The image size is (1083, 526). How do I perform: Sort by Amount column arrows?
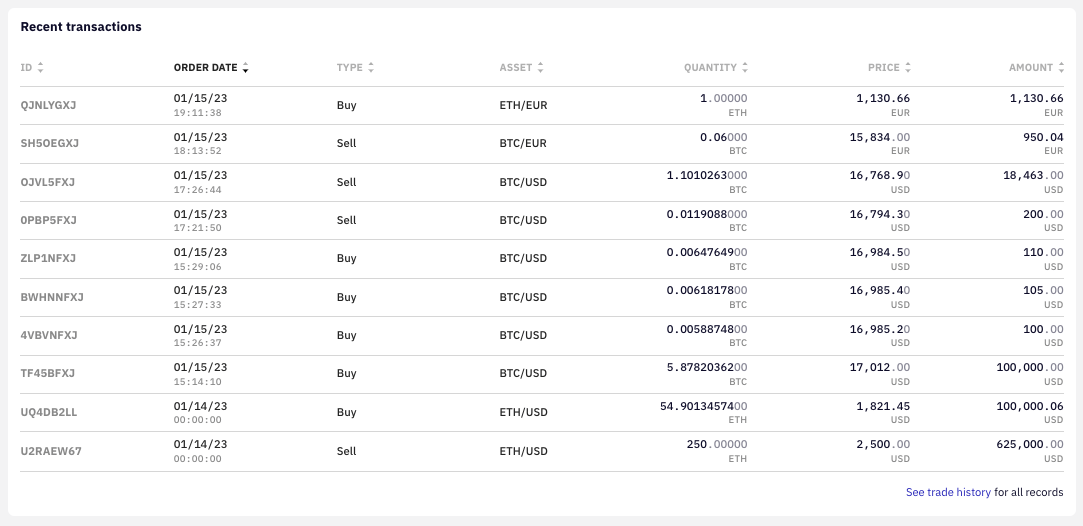1061,68
